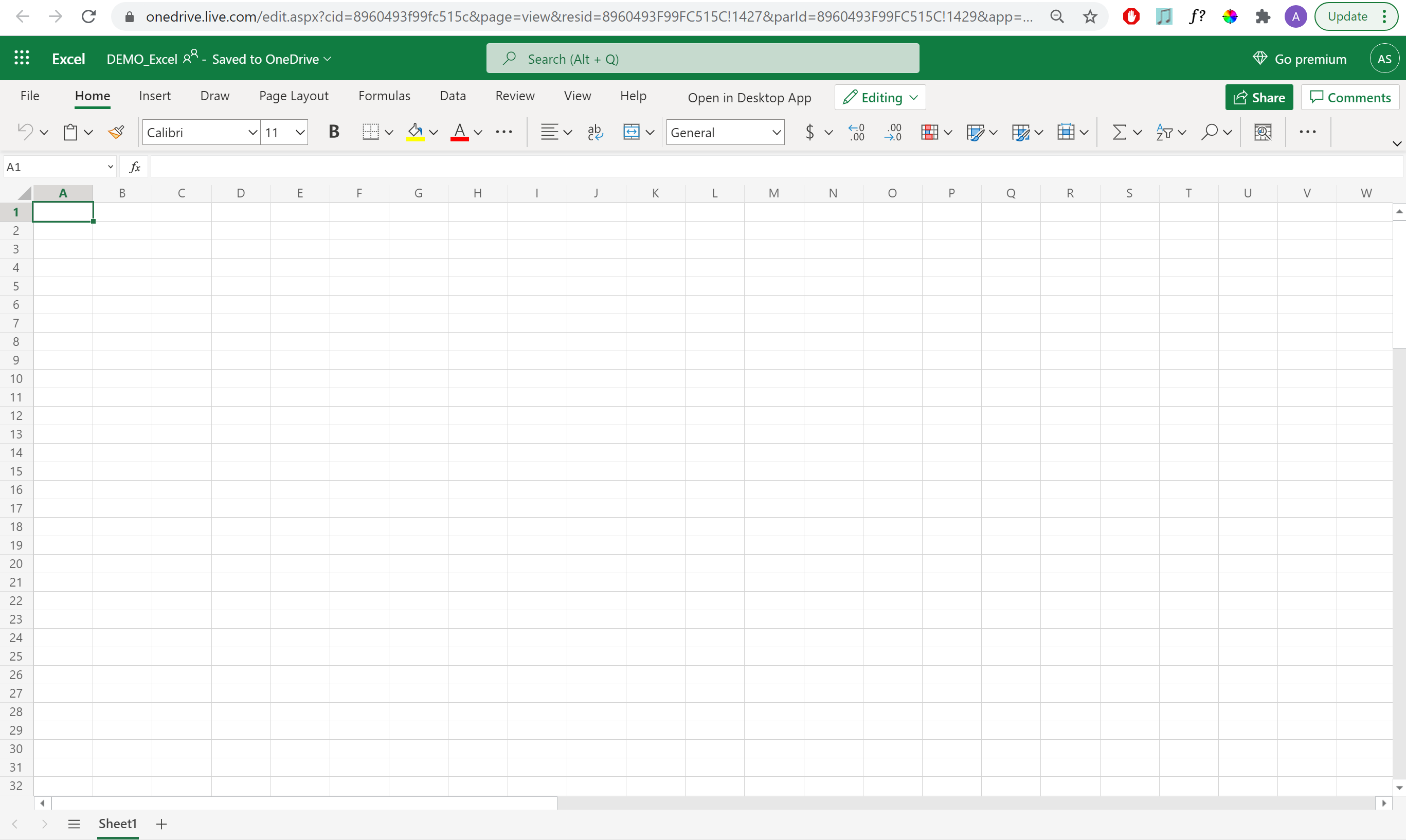The height and width of the screenshot is (840, 1406).
Task: Click the Paste clipboard icon
Action: pyautogui.click(x=70, y=132)
